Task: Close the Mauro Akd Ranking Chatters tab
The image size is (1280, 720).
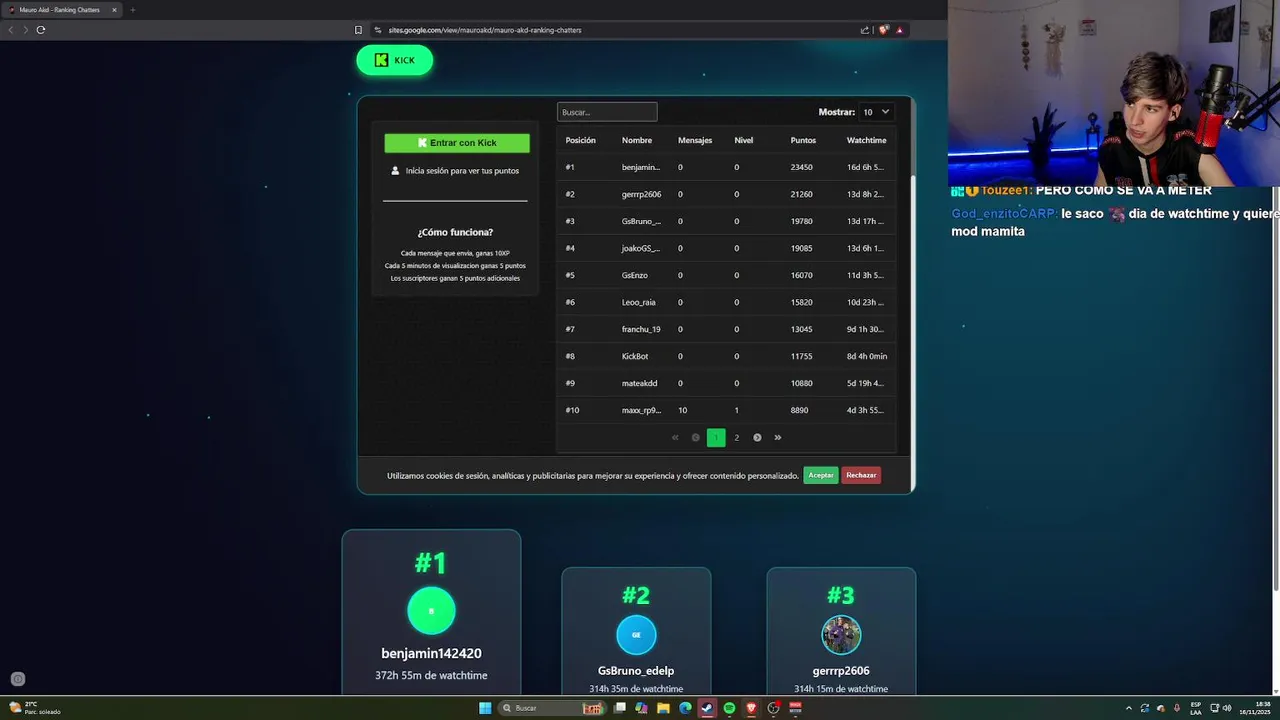Action: pos(114,10)
